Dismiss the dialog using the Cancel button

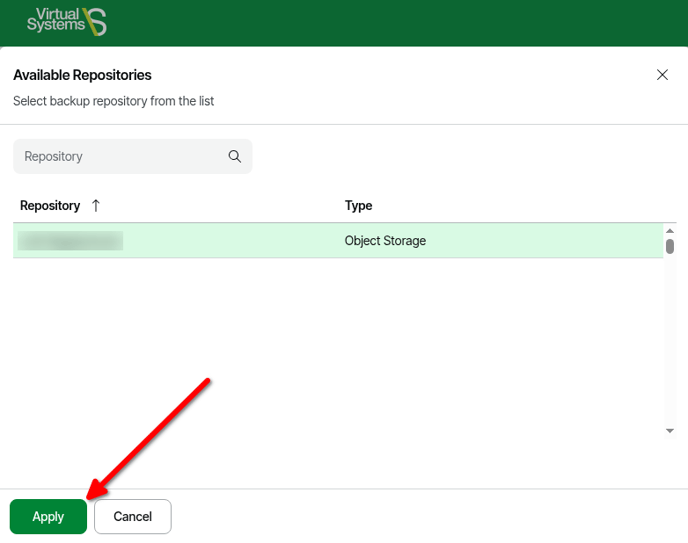pos(133,517)
